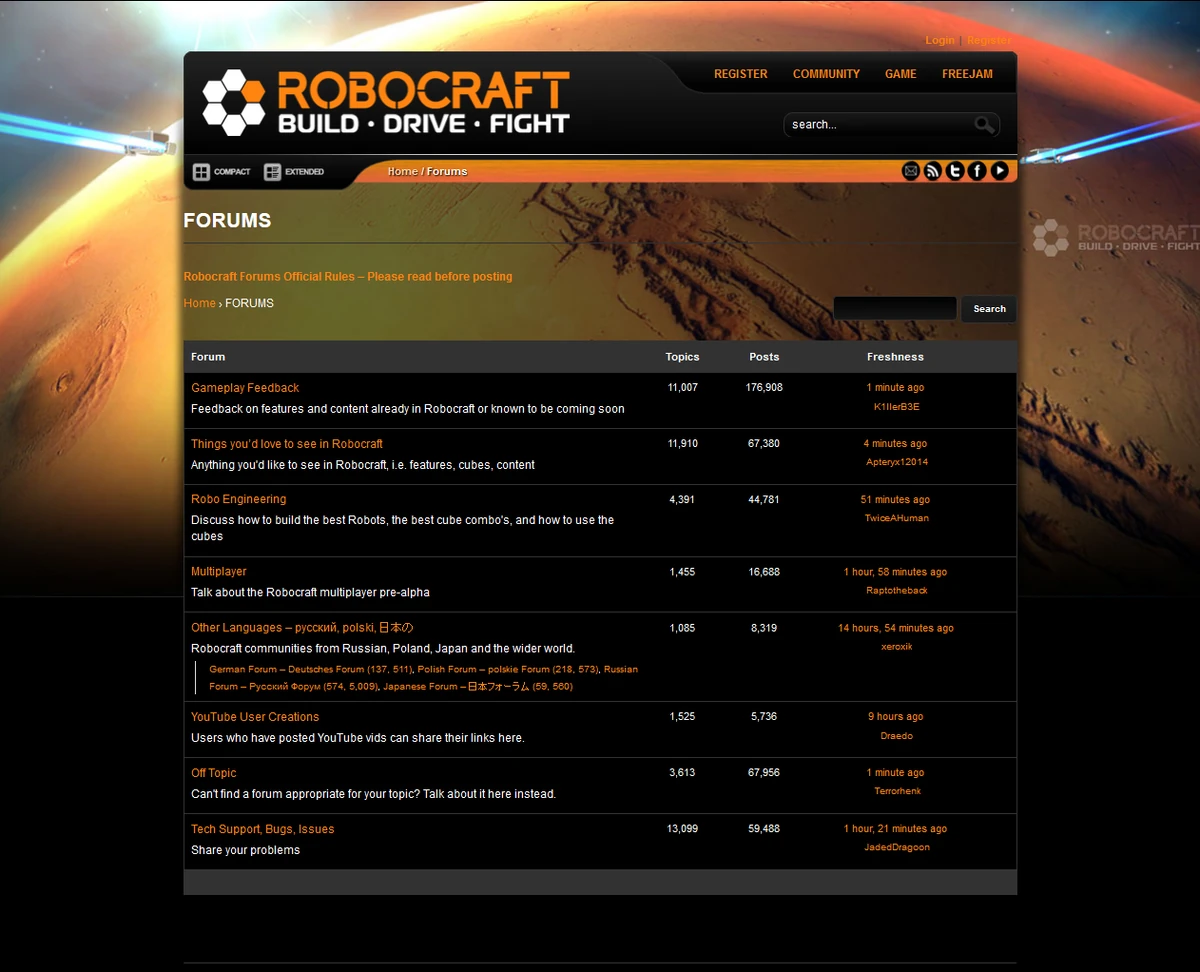Select the GAME menu item

coord(900,73)
